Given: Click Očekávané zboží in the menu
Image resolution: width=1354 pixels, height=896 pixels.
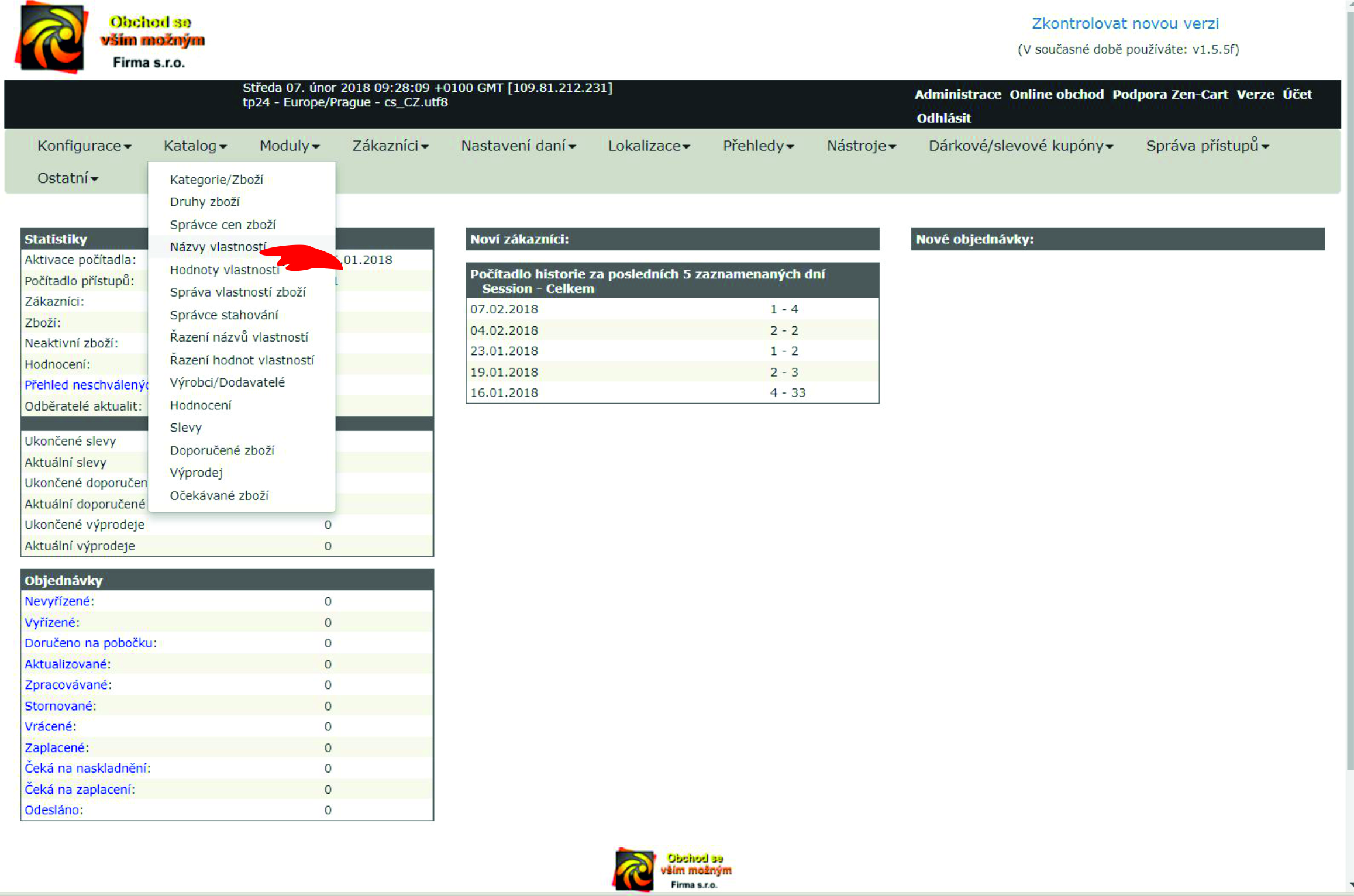Looking at the screenshot, I should tap(219, 496).
